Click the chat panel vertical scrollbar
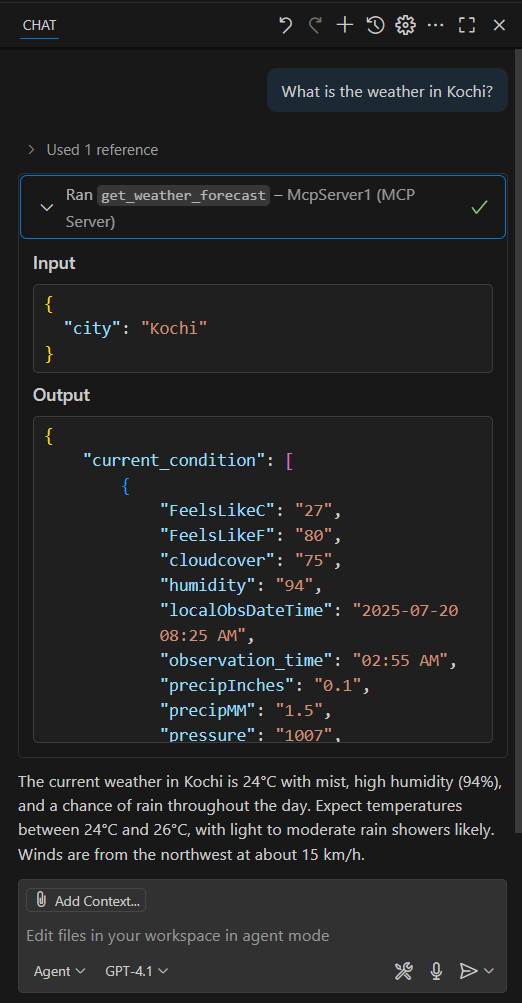 [518, 448]
